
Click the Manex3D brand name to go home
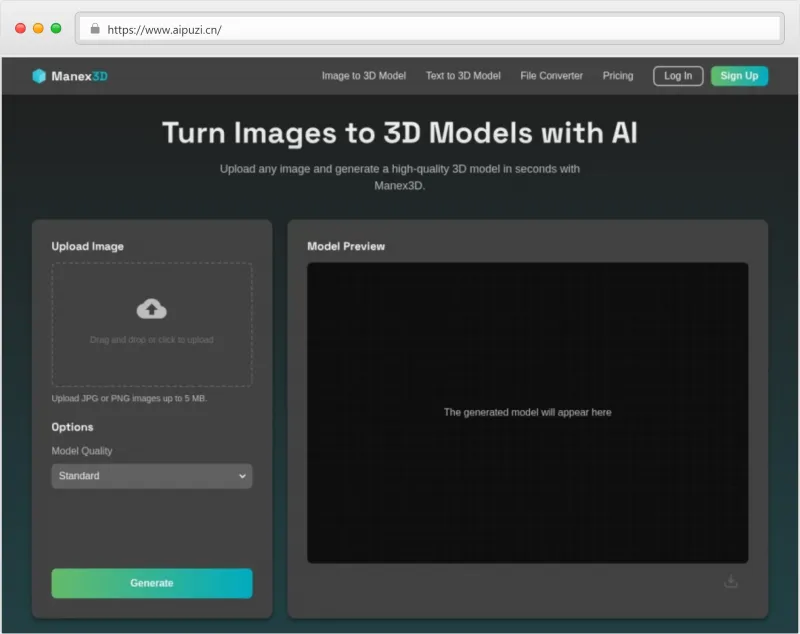pos(80,75)
